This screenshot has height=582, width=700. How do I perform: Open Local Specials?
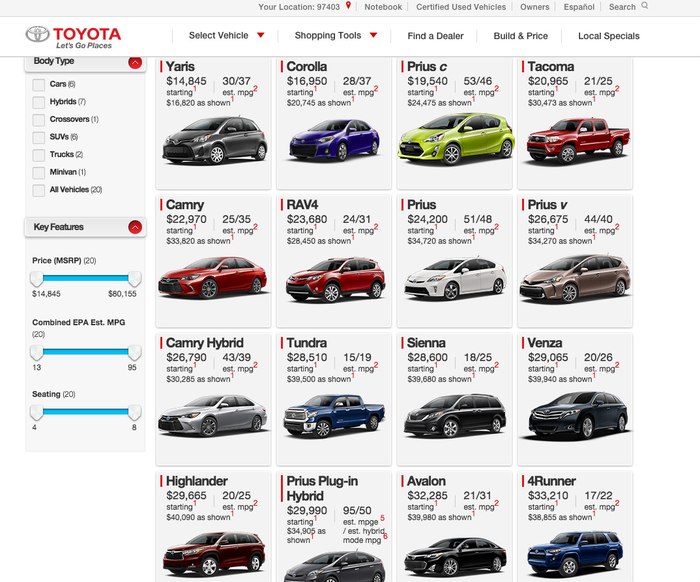pyautogui.click(x=608, y=36)
